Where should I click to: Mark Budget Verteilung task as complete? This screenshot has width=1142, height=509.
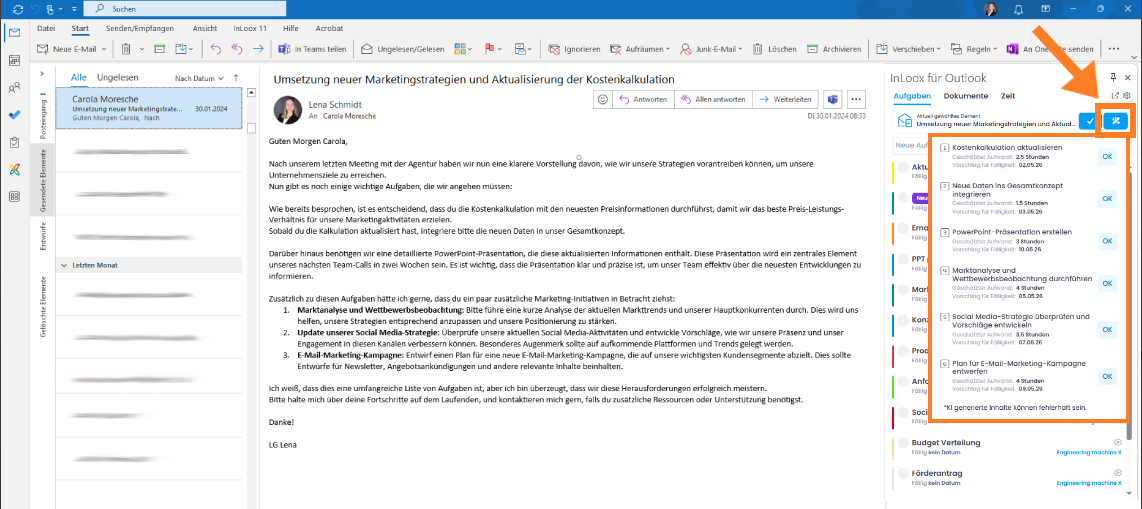tap(903, 444)
